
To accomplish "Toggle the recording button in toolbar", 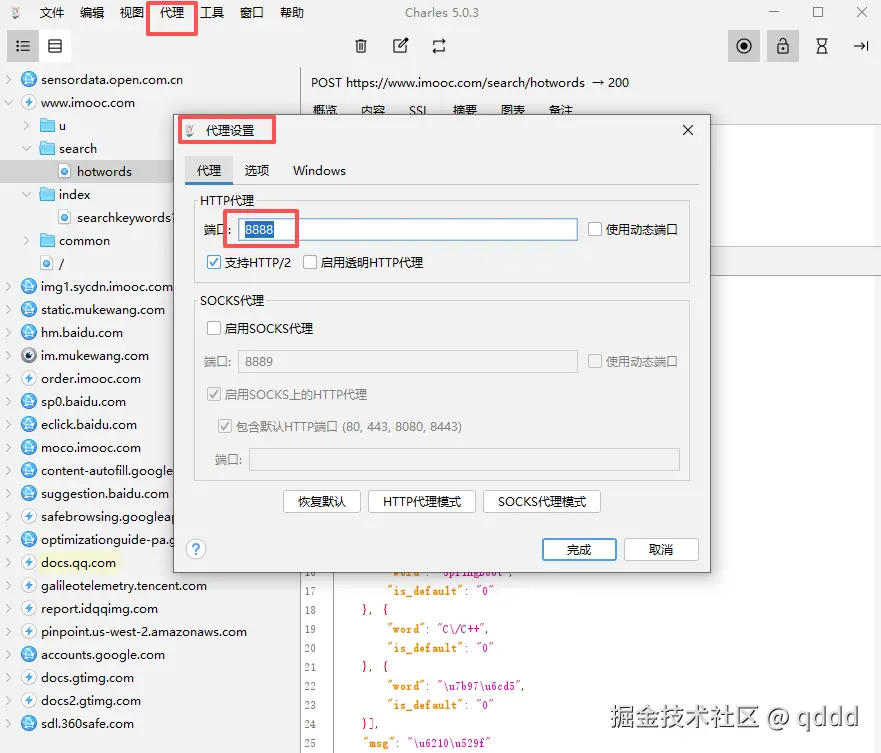I will point(743,46).
